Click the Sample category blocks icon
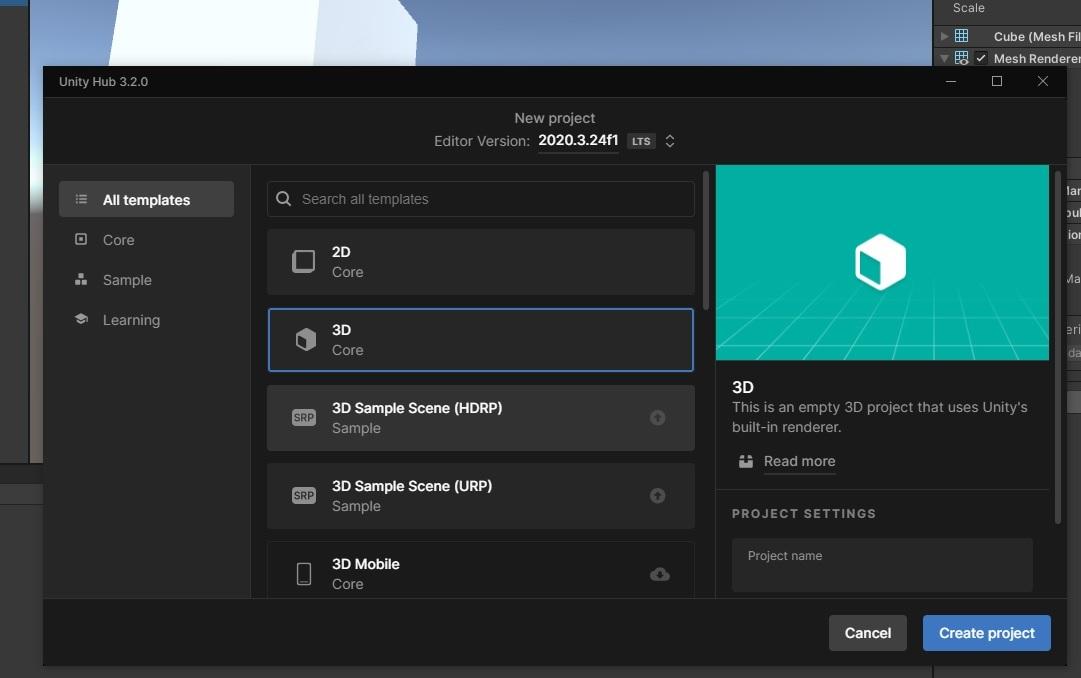Image resolution: width=1081 pixels, height=678 pixels. coord(81,279)
